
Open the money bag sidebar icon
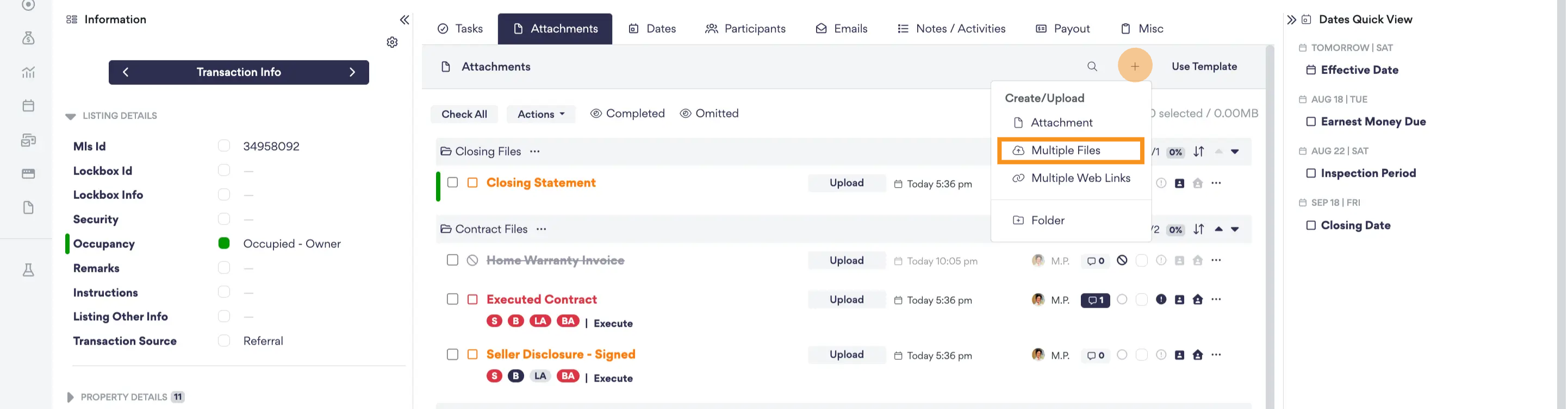click(x=28, y=38)
